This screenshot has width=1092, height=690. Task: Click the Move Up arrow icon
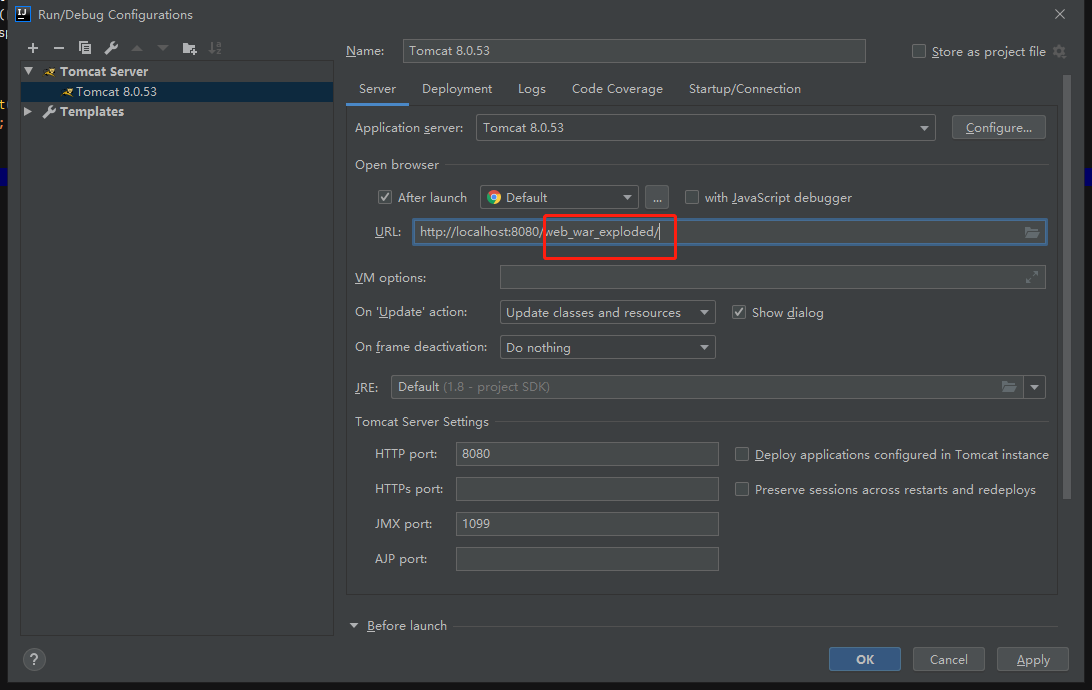(x=137, y=48)
